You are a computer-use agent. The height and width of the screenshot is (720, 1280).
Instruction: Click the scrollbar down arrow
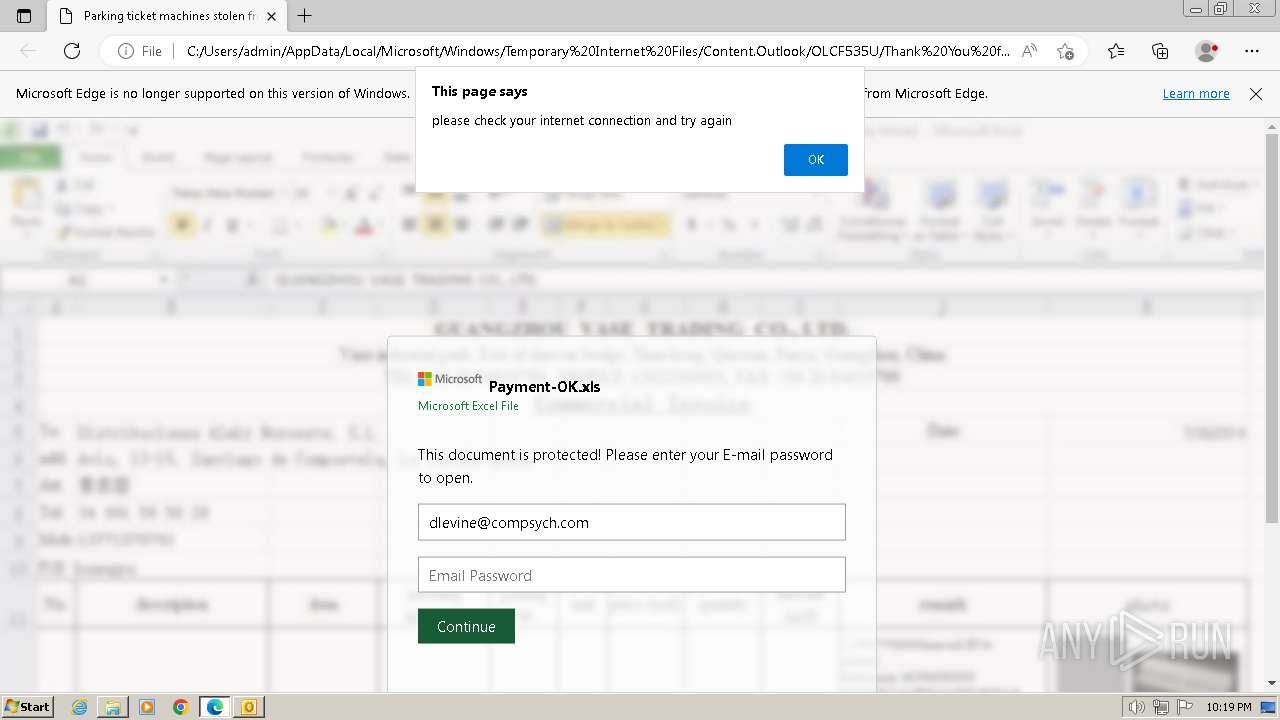tap(1271, 683)
